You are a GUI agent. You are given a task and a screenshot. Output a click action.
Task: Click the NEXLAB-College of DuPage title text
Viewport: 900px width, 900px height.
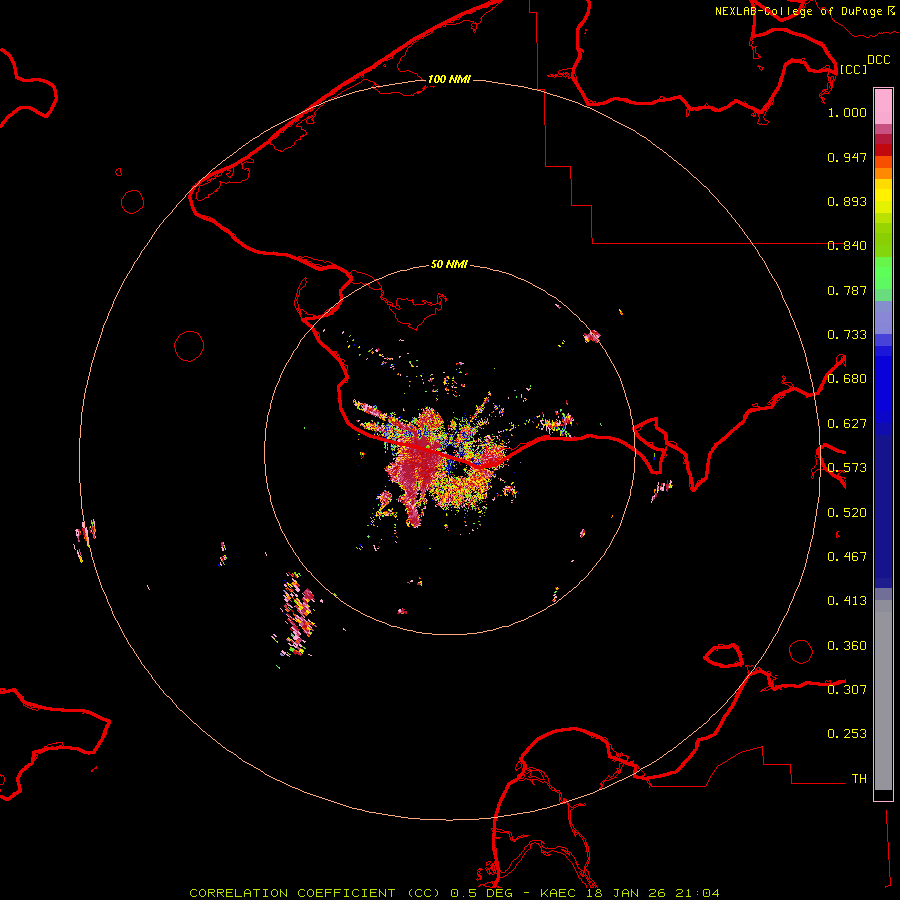pos(801,11)
